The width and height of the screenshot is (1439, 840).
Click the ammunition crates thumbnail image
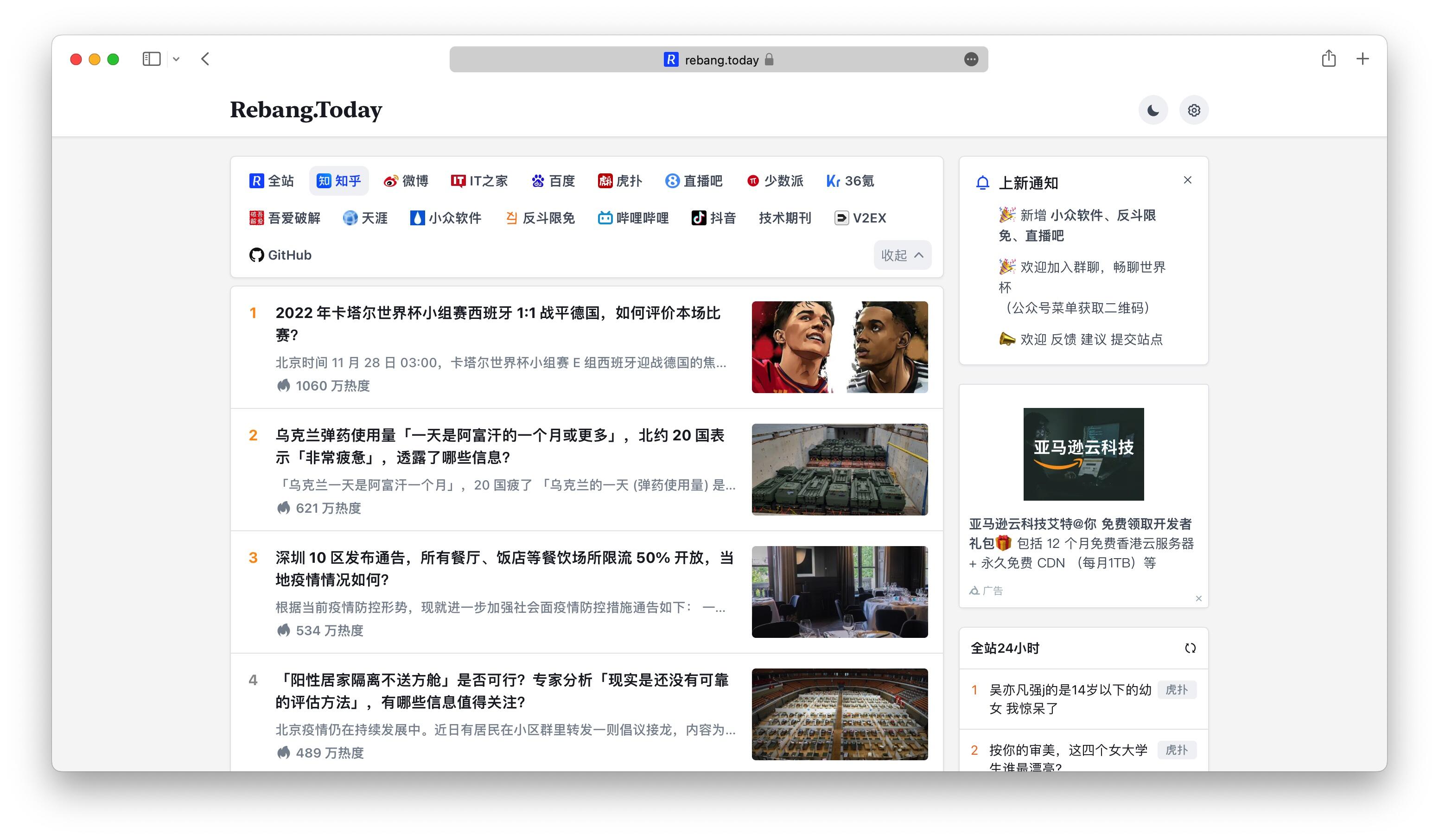[840, 470]
